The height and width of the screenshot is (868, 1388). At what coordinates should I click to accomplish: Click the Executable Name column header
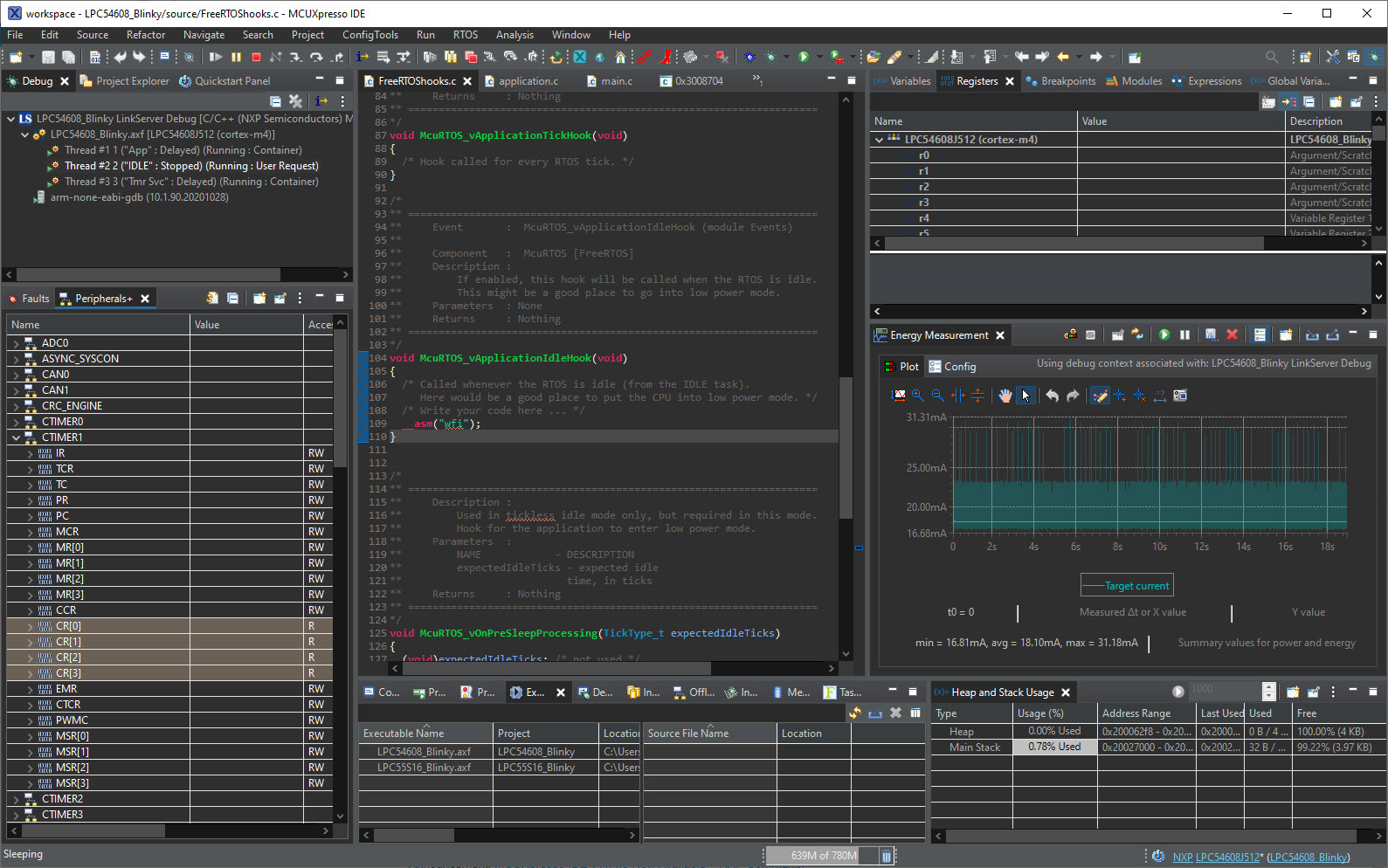click(425, 734)
